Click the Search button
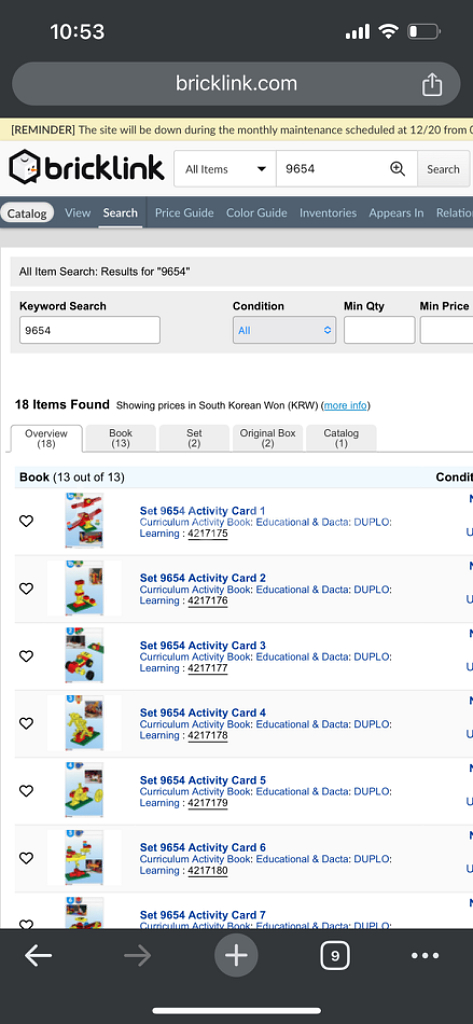The height and width of the screenshot is (1024, 473). click(x=443, y=168)
